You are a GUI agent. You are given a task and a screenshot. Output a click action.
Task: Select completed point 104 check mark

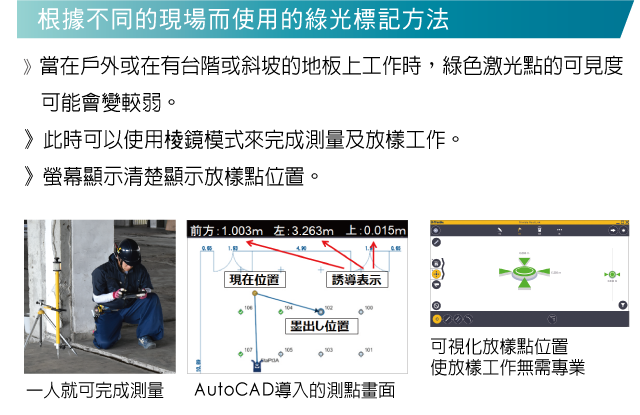tap(280, 312)
